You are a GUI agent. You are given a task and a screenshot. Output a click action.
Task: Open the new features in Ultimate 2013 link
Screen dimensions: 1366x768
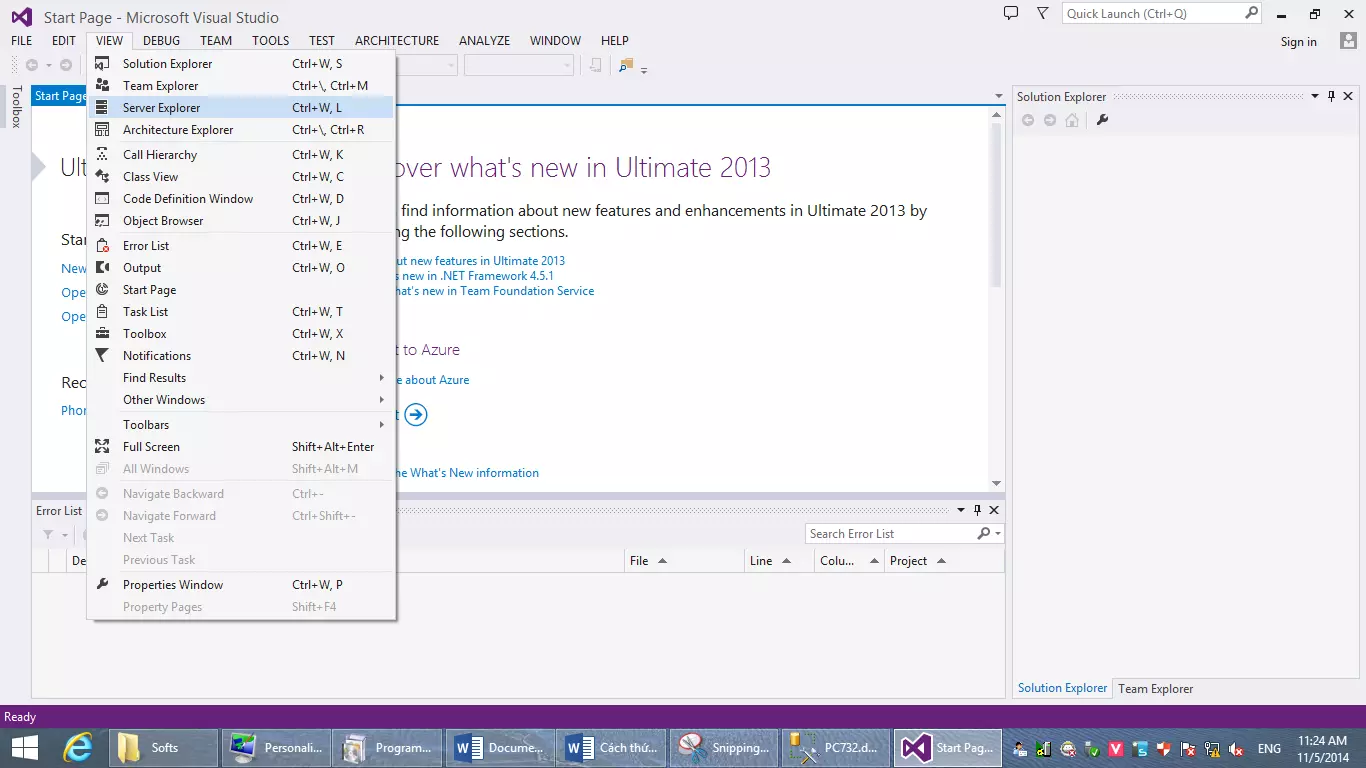click(x=481, y=261)
